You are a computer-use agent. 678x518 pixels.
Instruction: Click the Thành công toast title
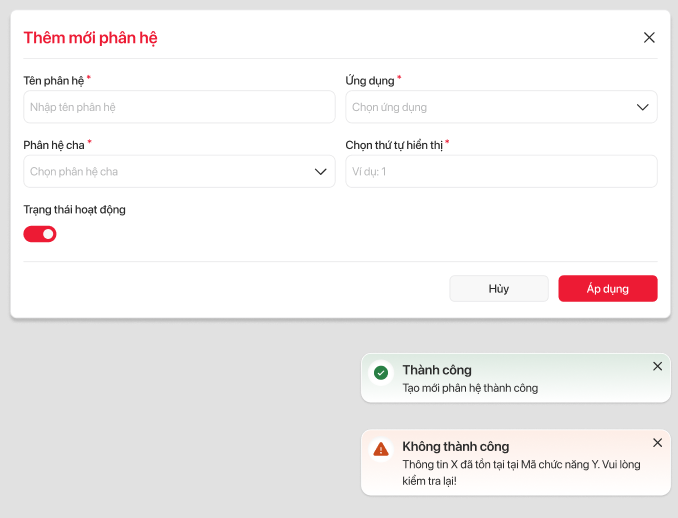pyautogui.click(x=437, y=370)
